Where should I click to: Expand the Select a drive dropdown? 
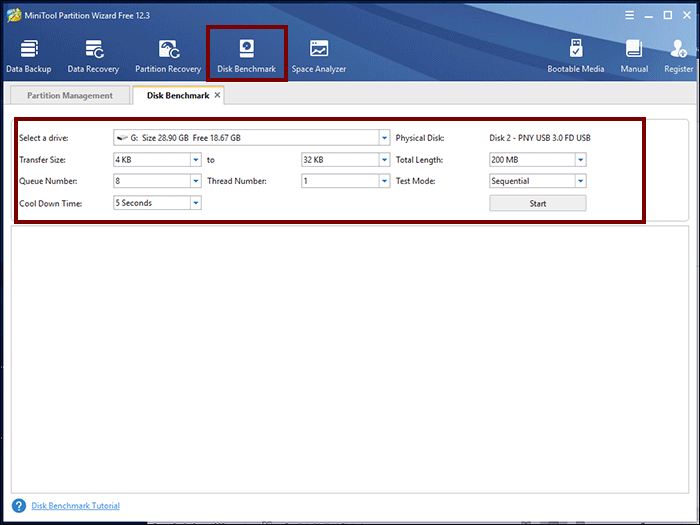(x=384, y=138)
